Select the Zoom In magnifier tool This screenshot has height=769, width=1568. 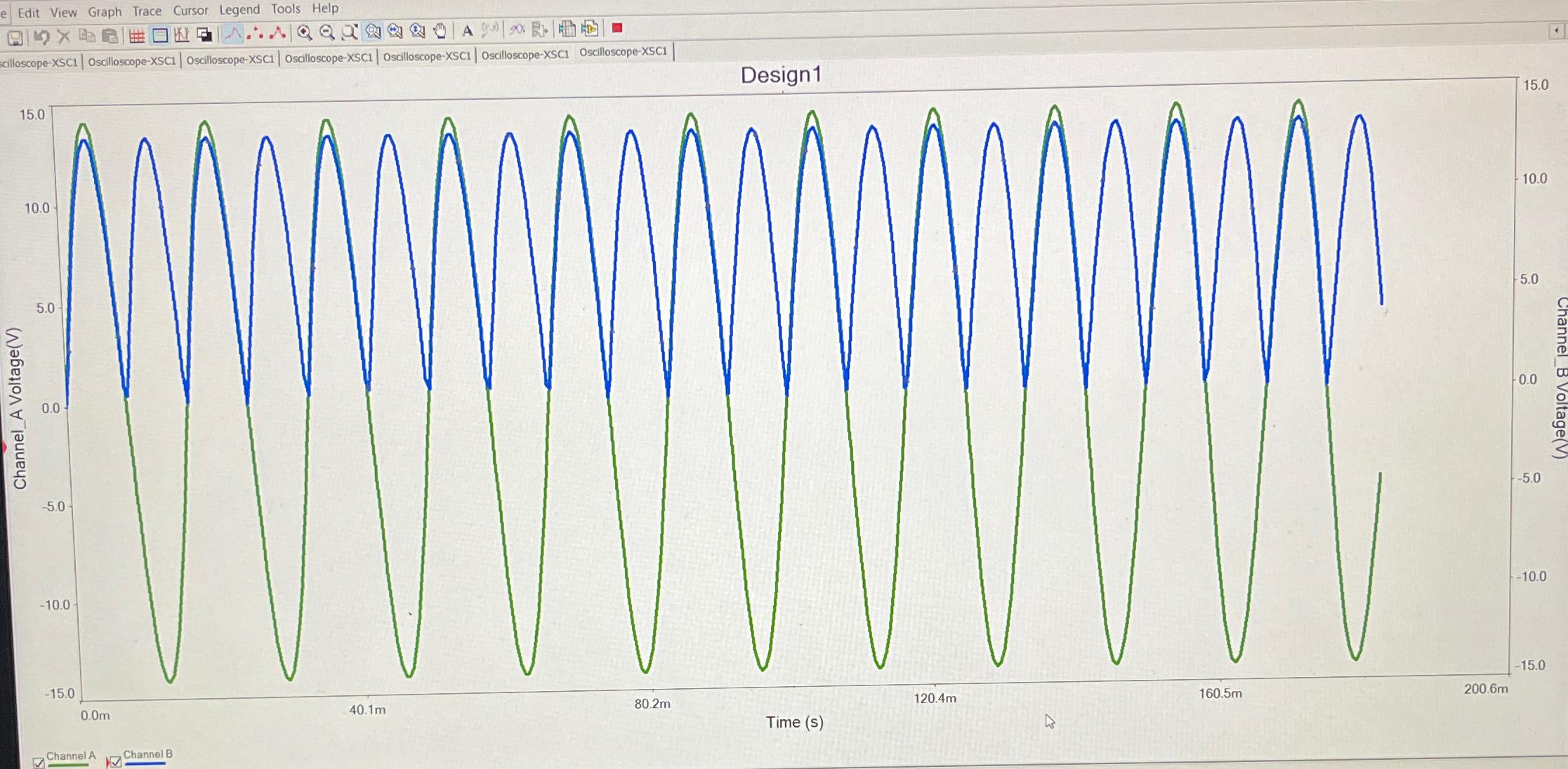pyautogui.click(x=302, y=31)
